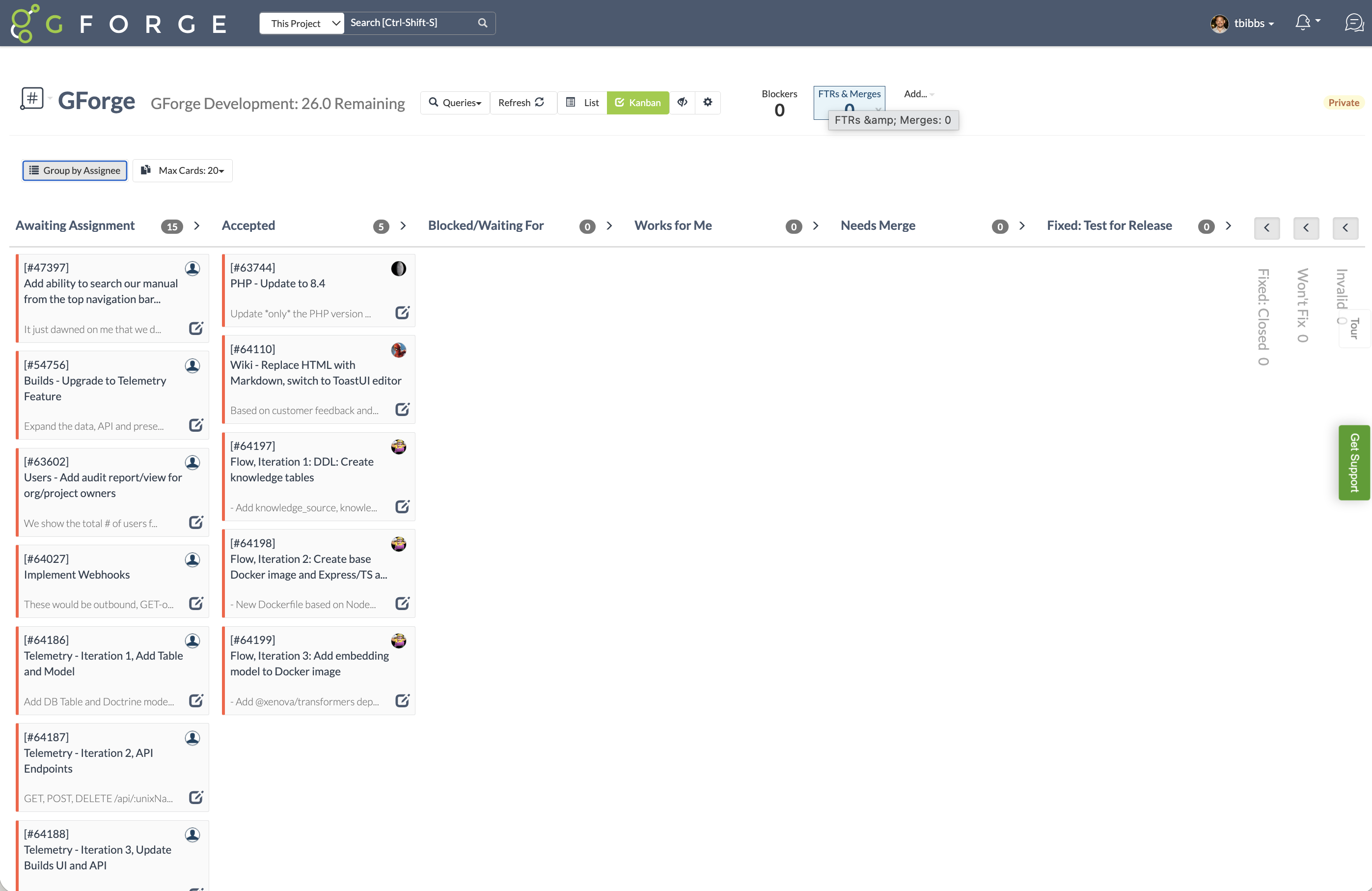Collapse the Awaiting Assignment column
The height and width of the screenshot is (891, 1372).
pyautogui.click(x=196, y=225)
